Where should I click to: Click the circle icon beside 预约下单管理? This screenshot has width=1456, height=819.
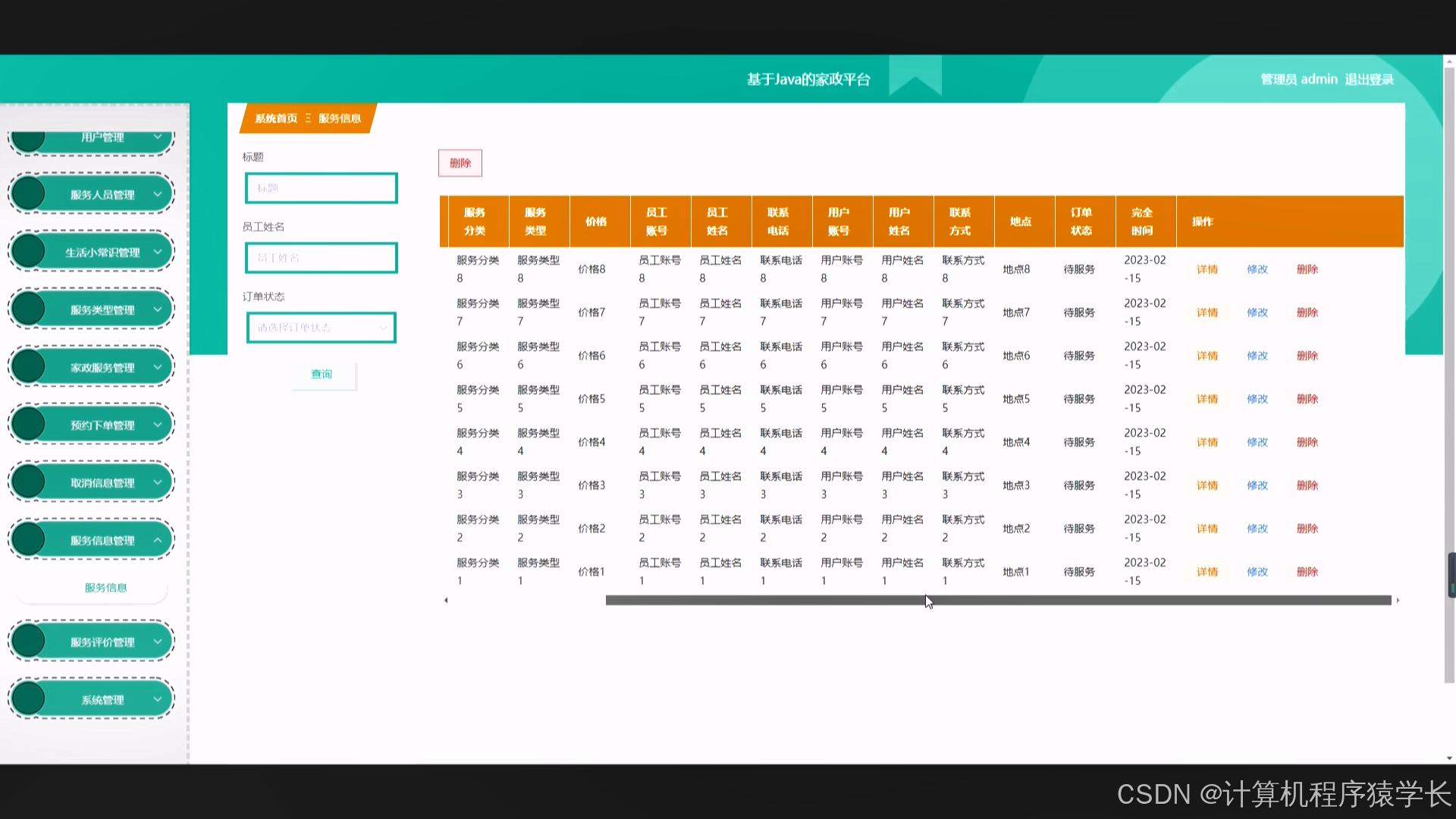(x=29, y=425)
